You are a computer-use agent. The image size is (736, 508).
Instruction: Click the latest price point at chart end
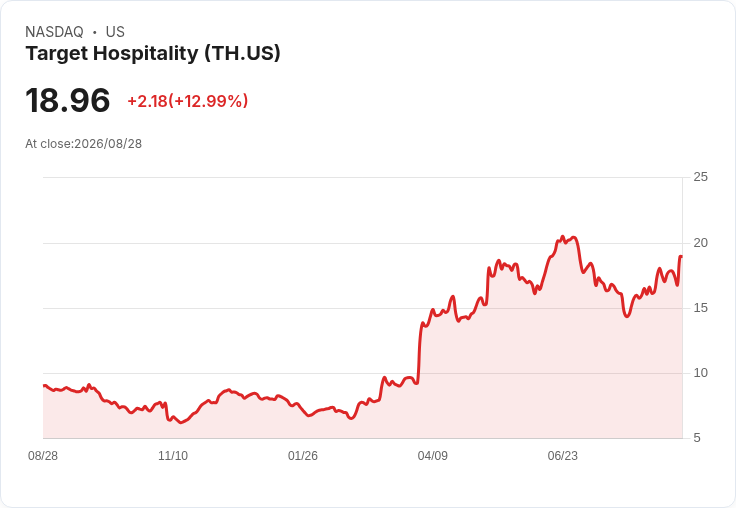681,256
